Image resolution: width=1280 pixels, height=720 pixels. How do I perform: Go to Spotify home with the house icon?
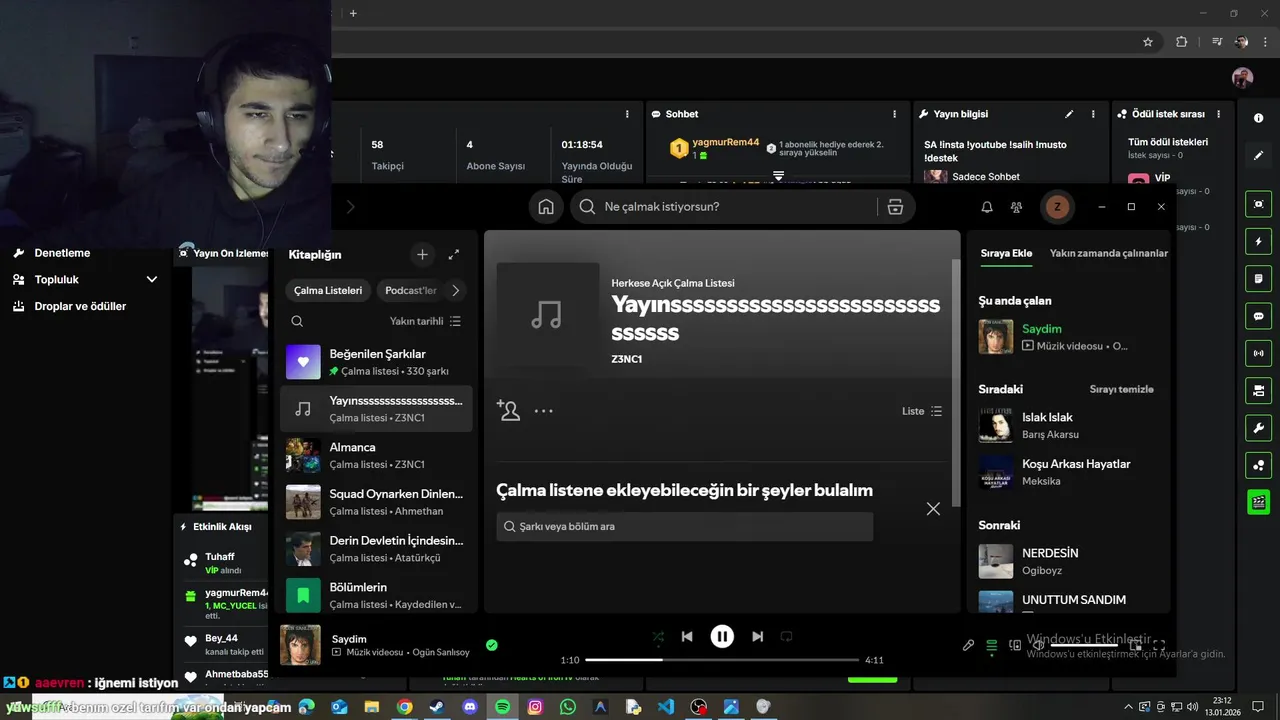546,207
